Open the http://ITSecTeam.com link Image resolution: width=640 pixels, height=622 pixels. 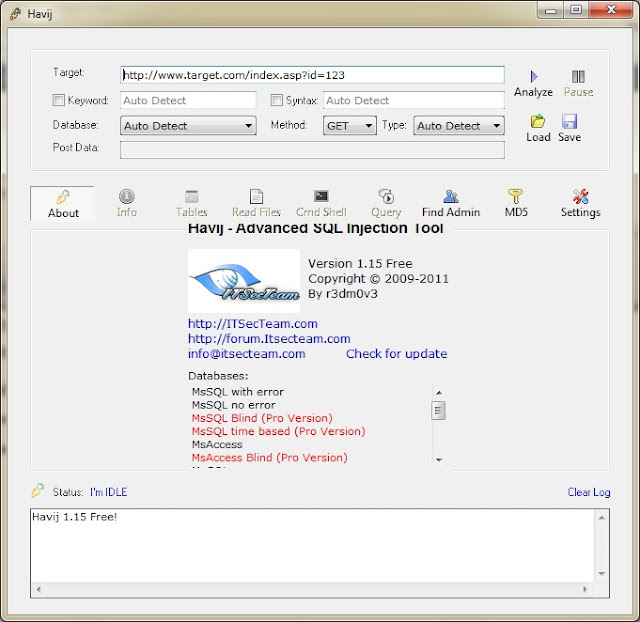pos(253,324)
